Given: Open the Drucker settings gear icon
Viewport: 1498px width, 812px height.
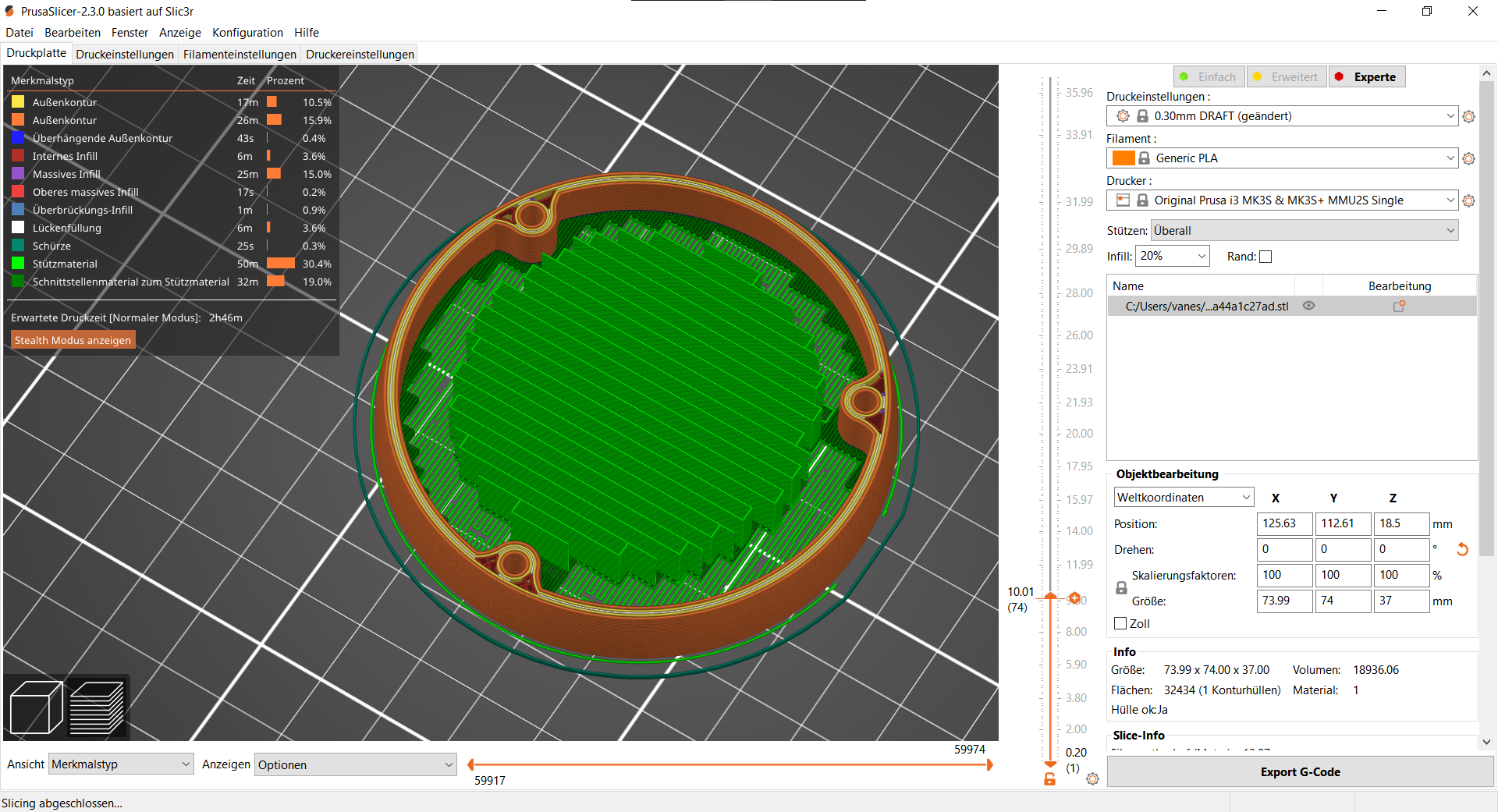Looking at the screenshot, I should tap(1469, 200).
